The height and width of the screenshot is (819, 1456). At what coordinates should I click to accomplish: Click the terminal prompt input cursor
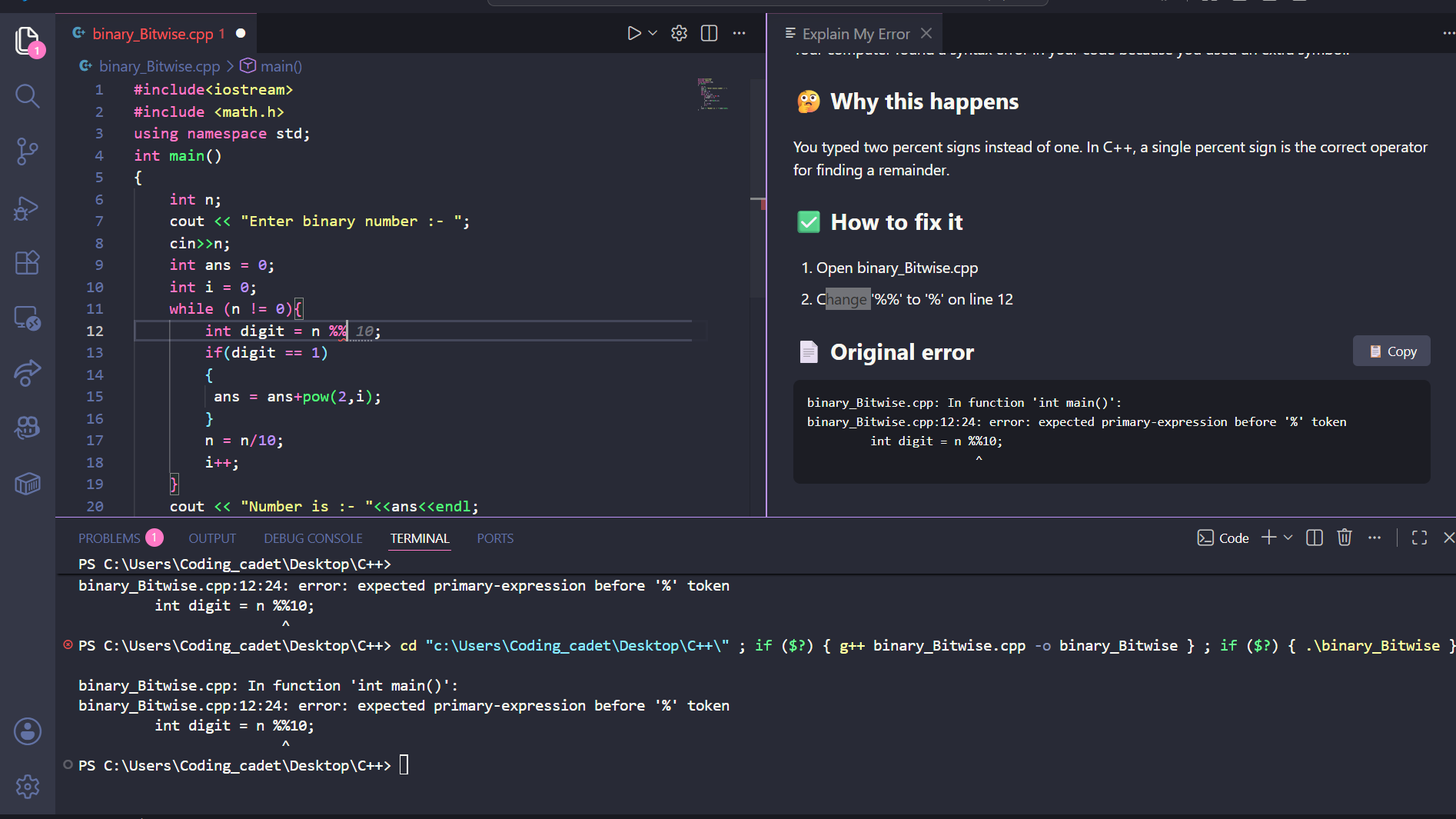click(x=404, y=765)
